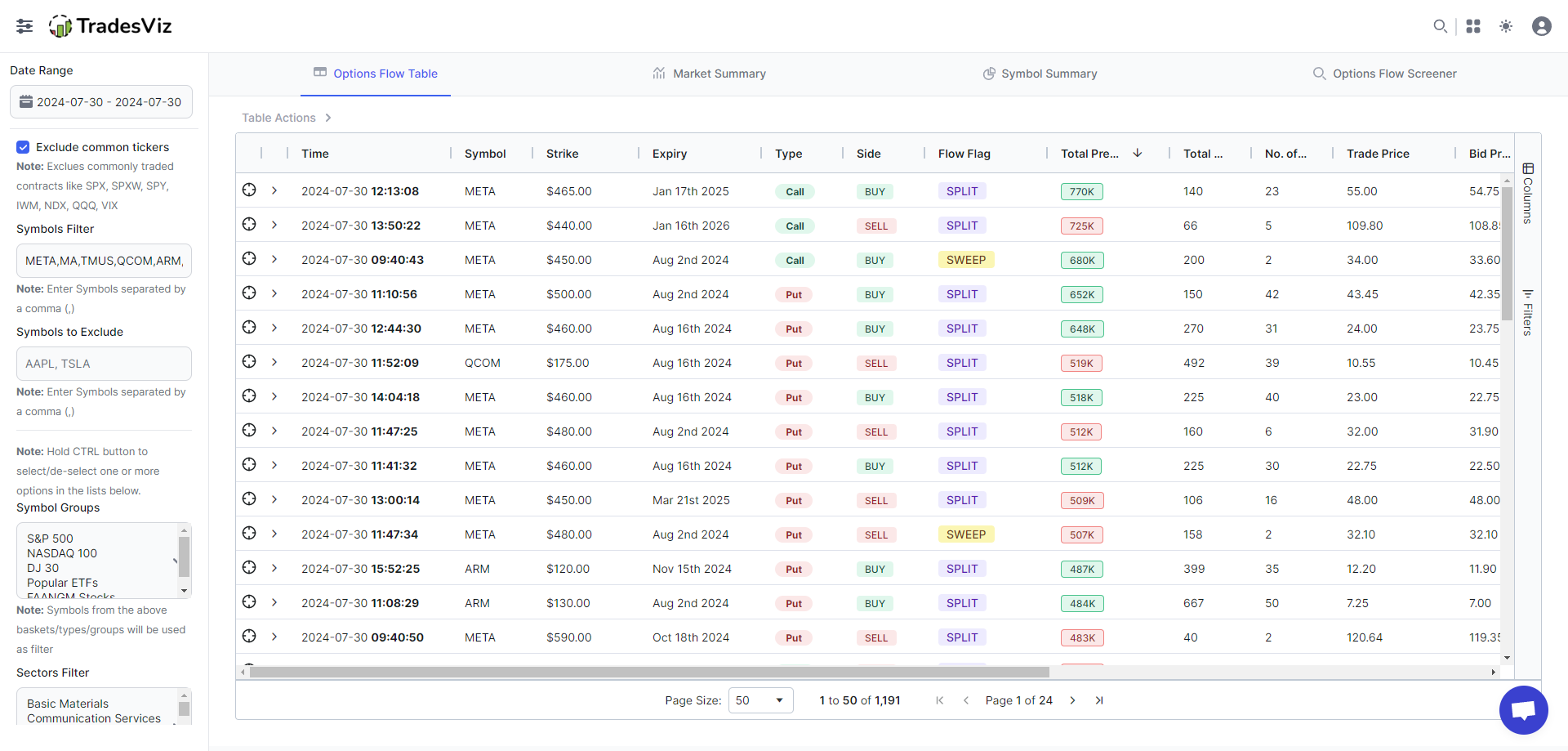Click the $590.00 strike cell
Image resolution: width=1568 pixels, height=751 pixels.
[569, 637]
